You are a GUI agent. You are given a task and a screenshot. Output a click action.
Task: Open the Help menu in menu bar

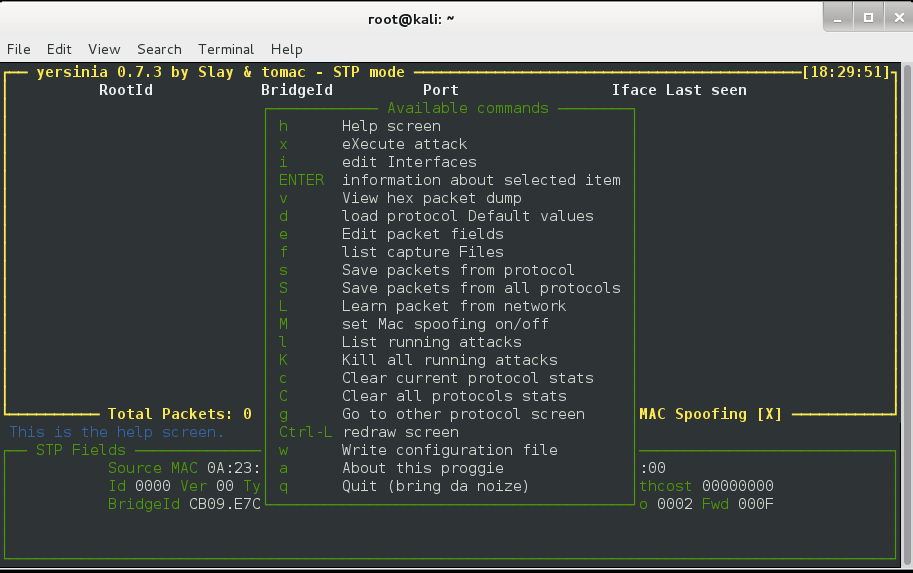coord(286,49)
